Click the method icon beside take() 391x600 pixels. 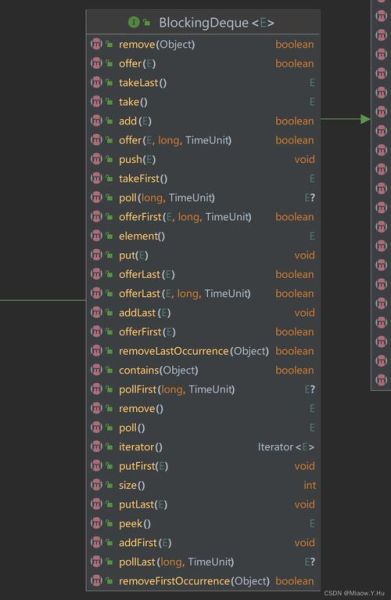tap(96, 101)
